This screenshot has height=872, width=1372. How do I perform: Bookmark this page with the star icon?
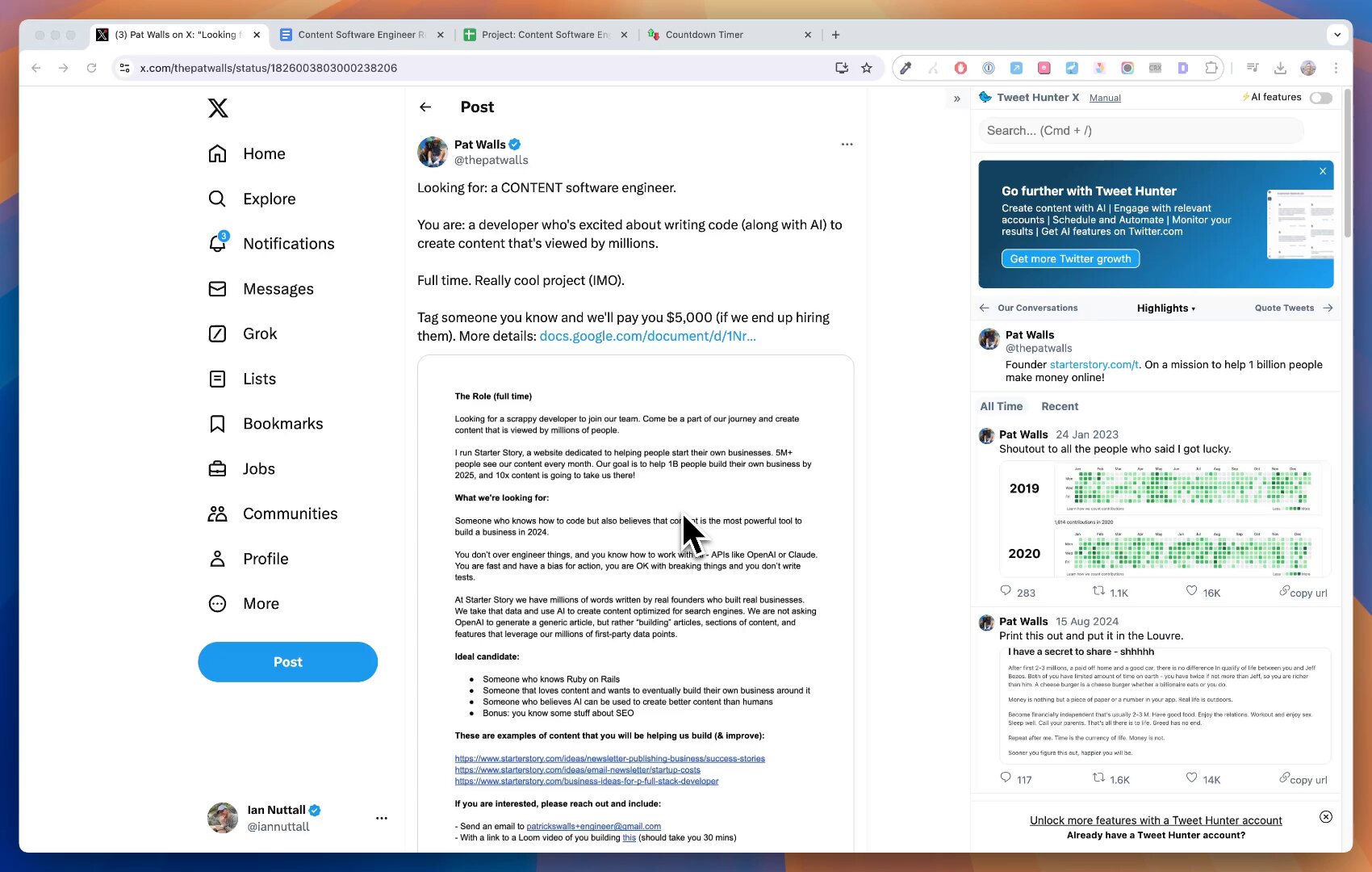coord(867,68)
